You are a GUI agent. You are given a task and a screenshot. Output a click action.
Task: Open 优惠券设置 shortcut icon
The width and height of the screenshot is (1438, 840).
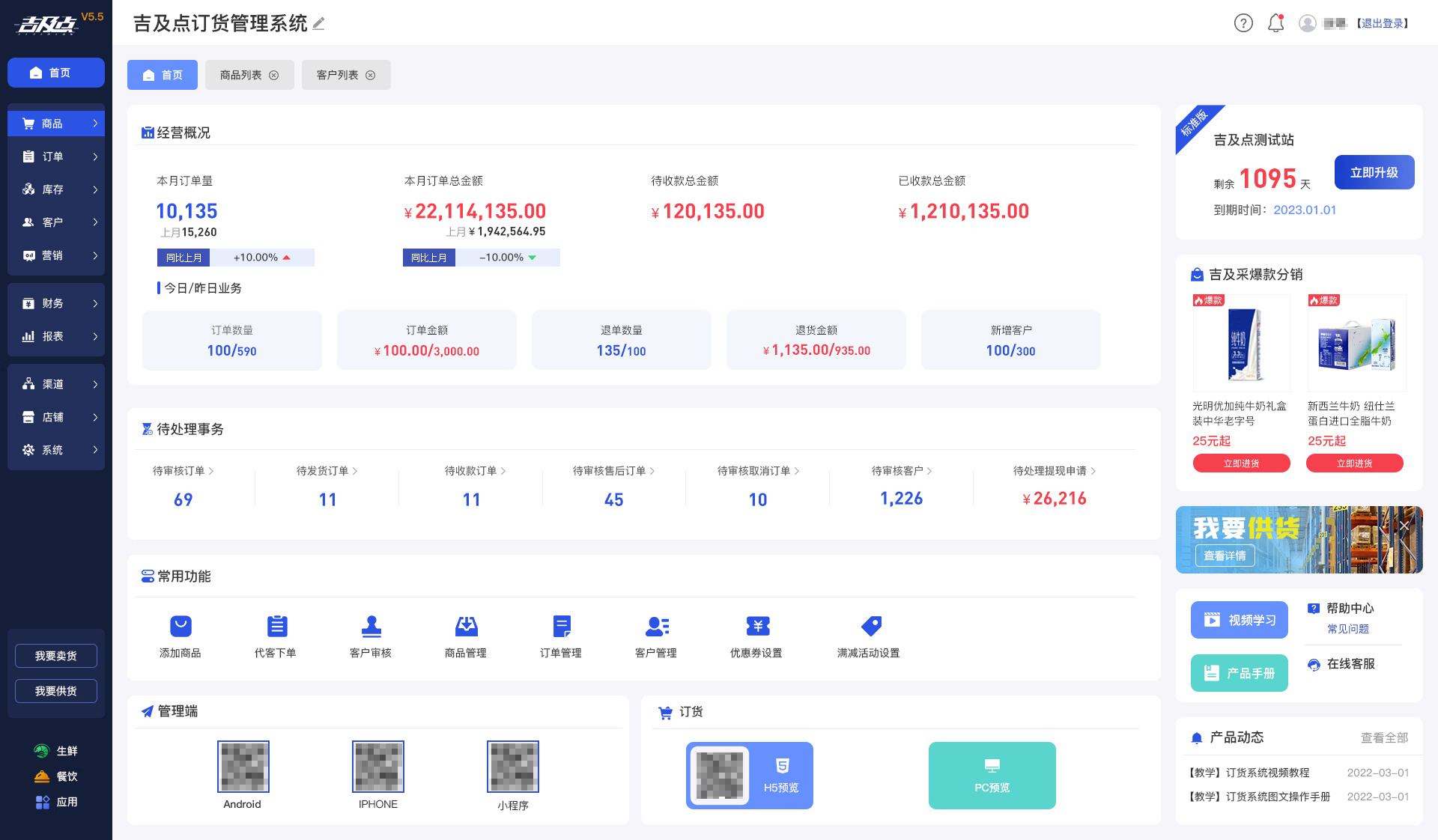point(757,625)
